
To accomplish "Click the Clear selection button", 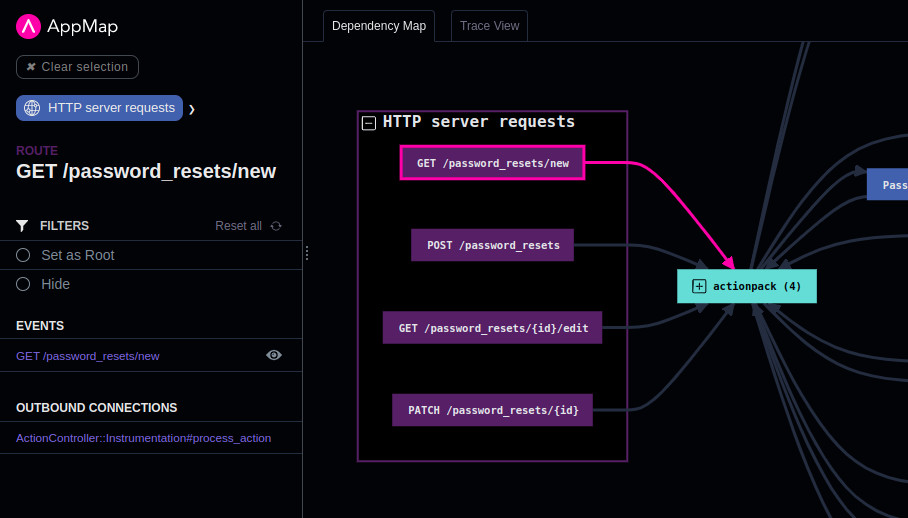I will point(77,67).
